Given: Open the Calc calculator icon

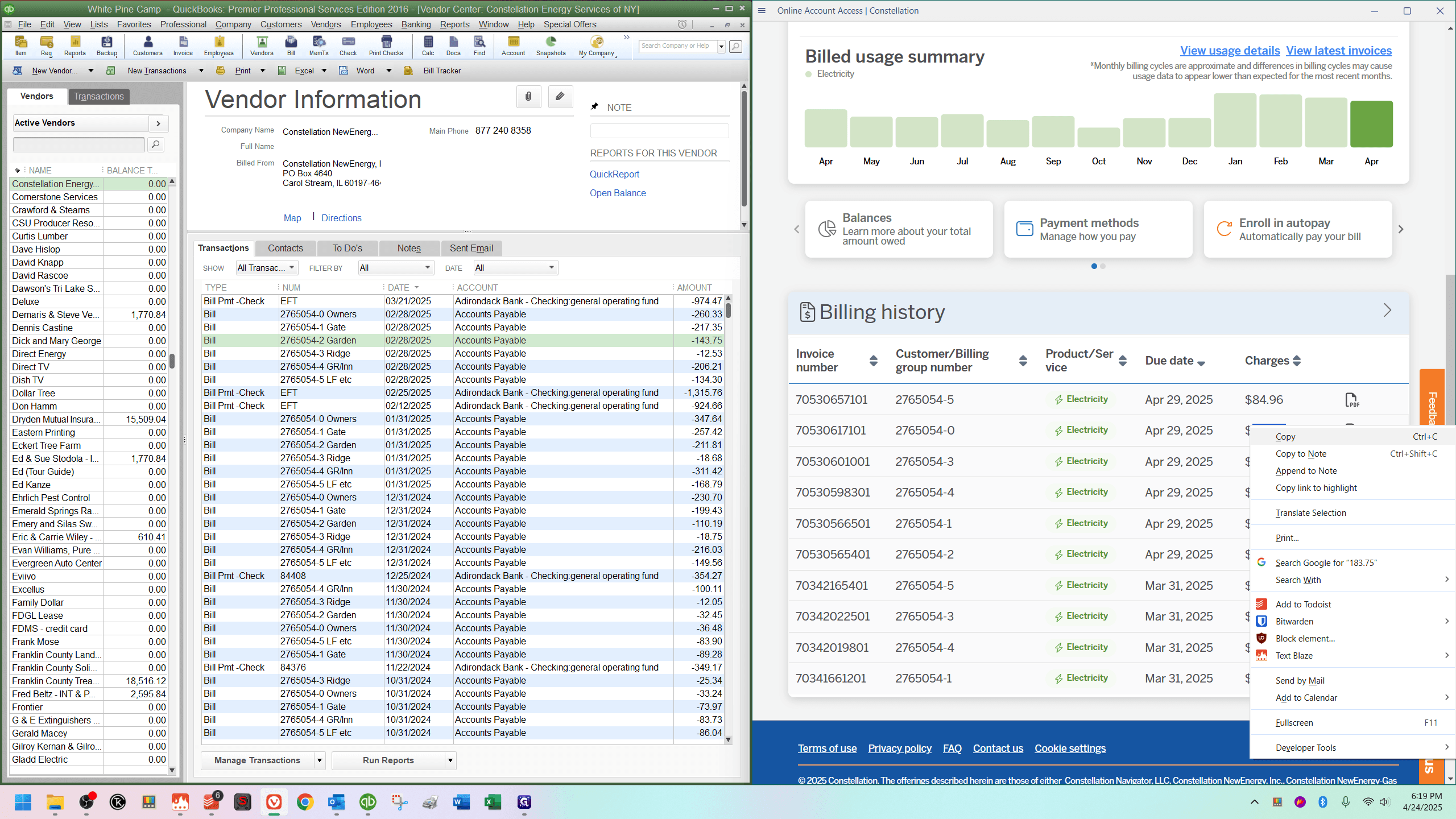Looking at the screenshot, I should tap(428, 45).
